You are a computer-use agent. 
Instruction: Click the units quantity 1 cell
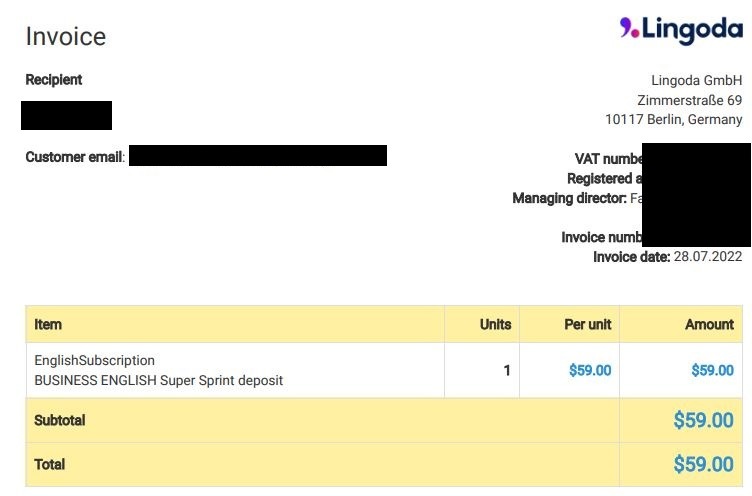coord(482,370)
